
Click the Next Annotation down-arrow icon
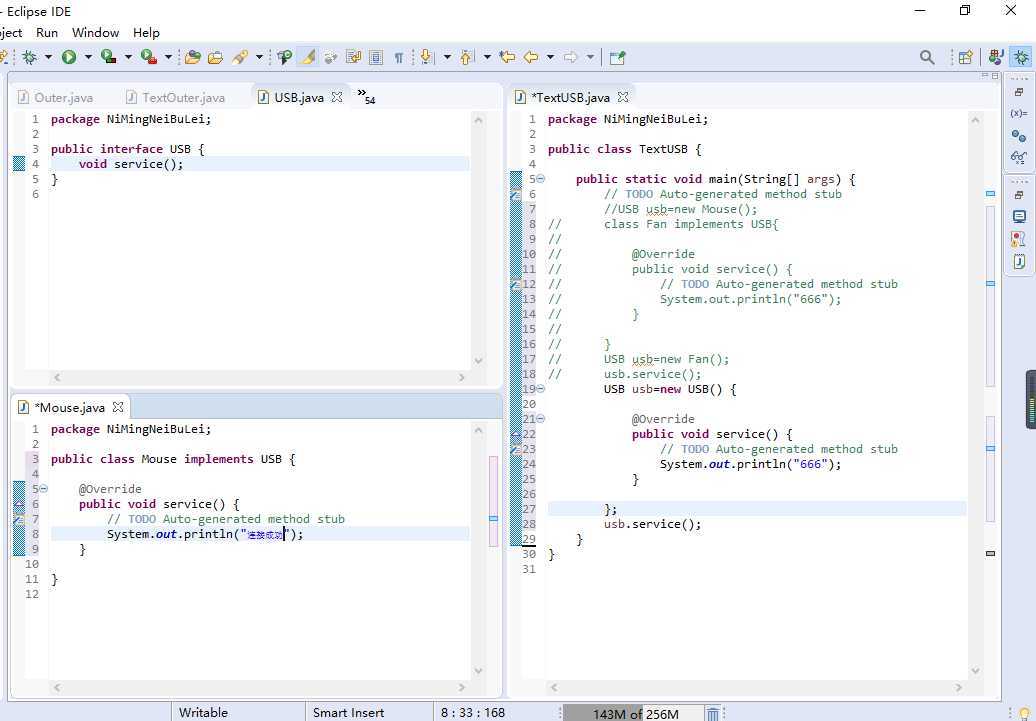(427, 57)
